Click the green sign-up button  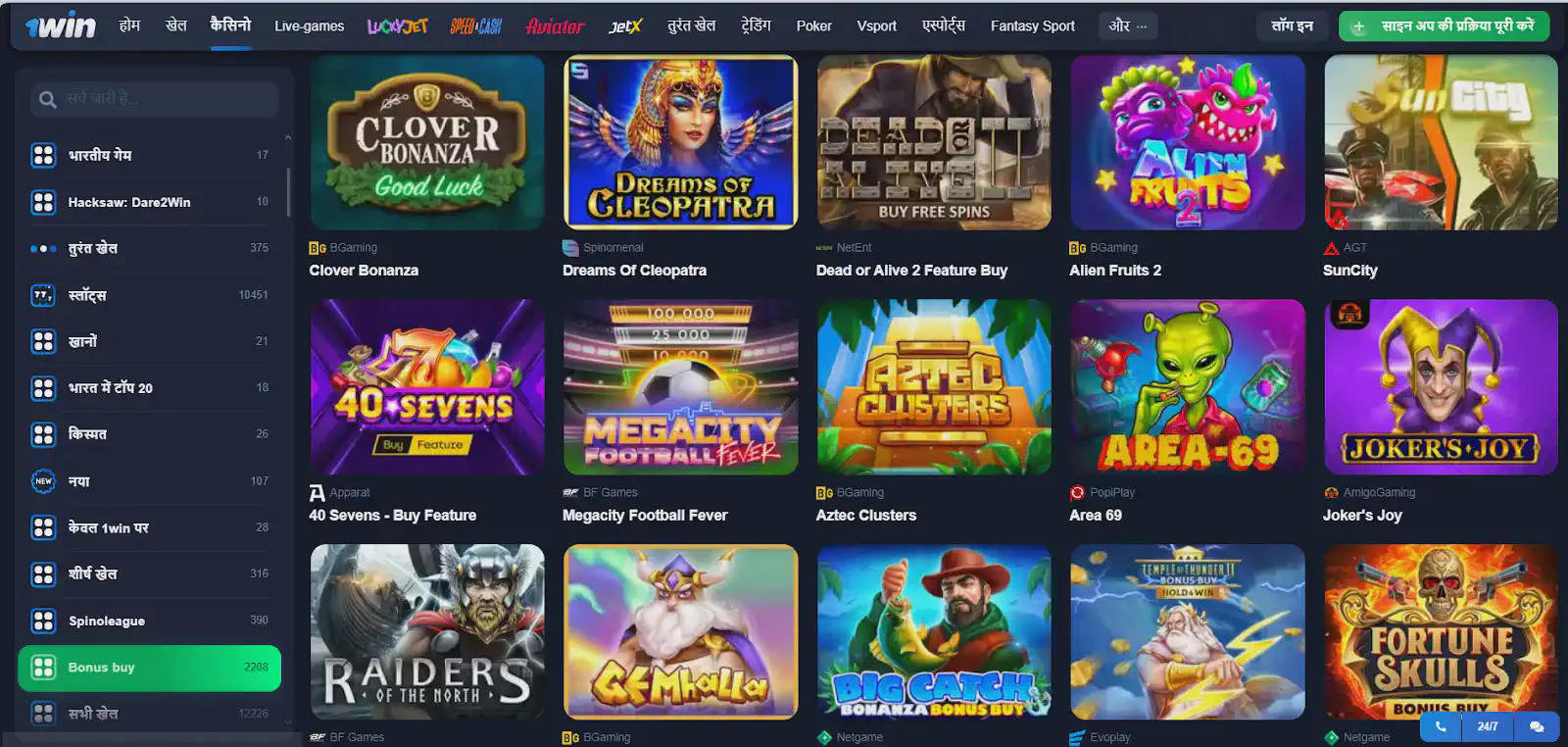[1445, 26]
